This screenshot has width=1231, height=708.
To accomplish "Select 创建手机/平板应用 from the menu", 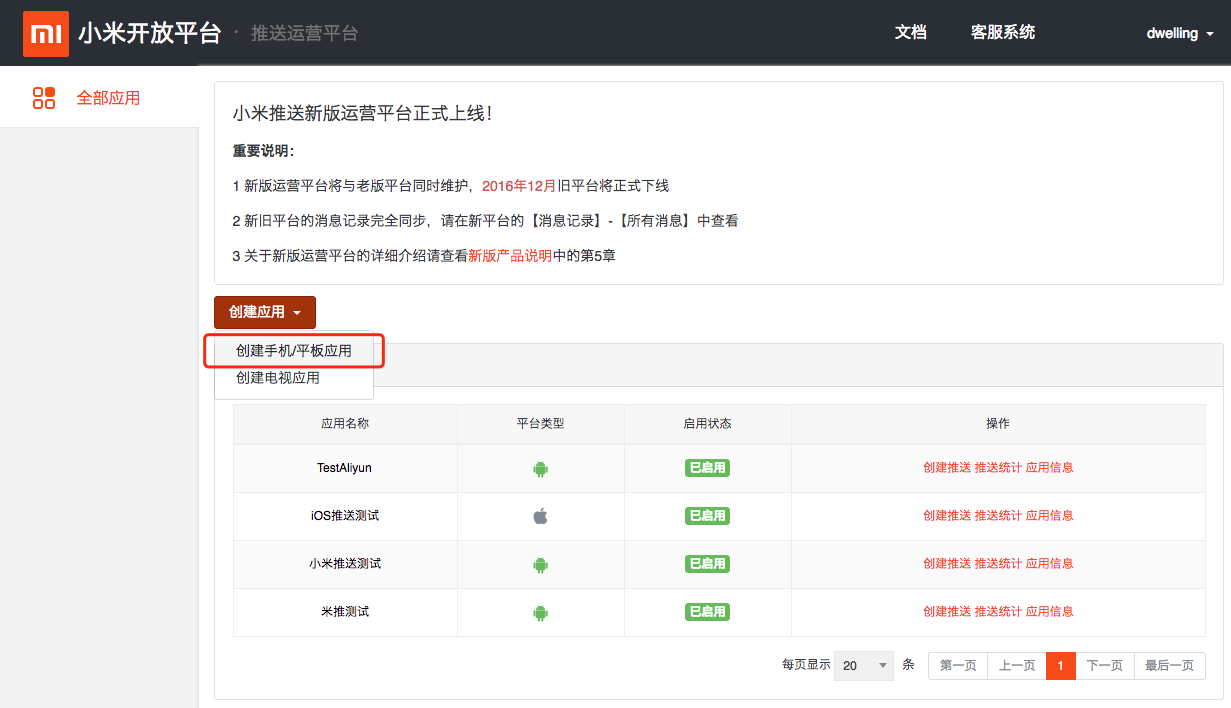I will [x=294, y=351].
